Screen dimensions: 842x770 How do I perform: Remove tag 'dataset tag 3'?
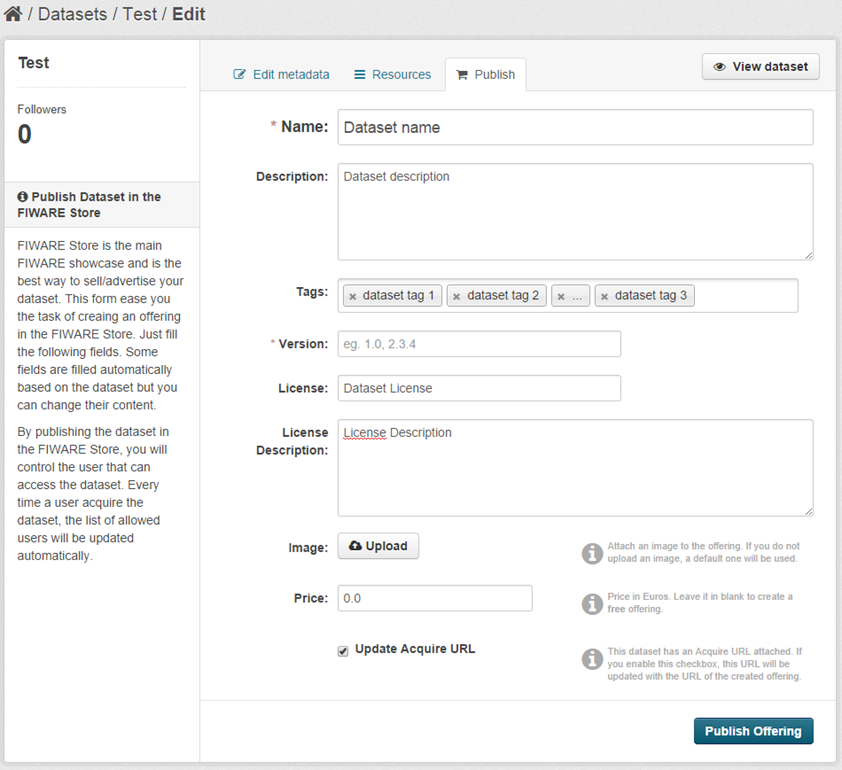point(605,296)
